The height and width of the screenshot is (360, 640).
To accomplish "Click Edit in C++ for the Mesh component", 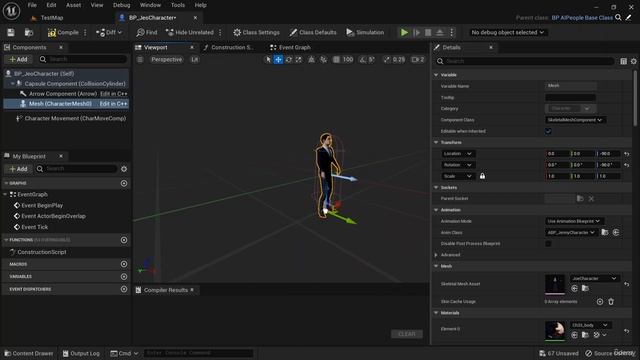I will (x=113, y=104).
